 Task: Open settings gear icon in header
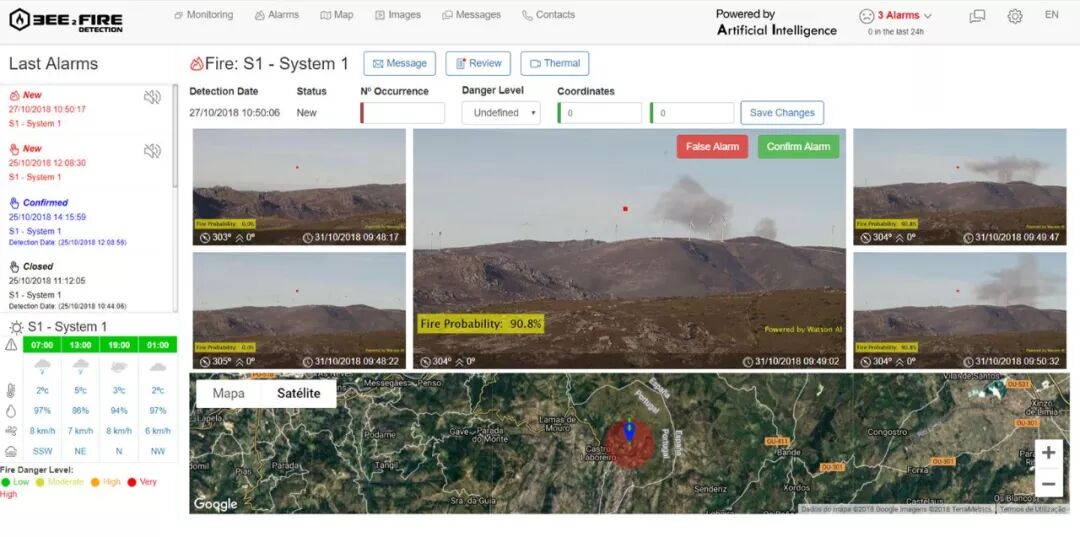[1015, 16]
